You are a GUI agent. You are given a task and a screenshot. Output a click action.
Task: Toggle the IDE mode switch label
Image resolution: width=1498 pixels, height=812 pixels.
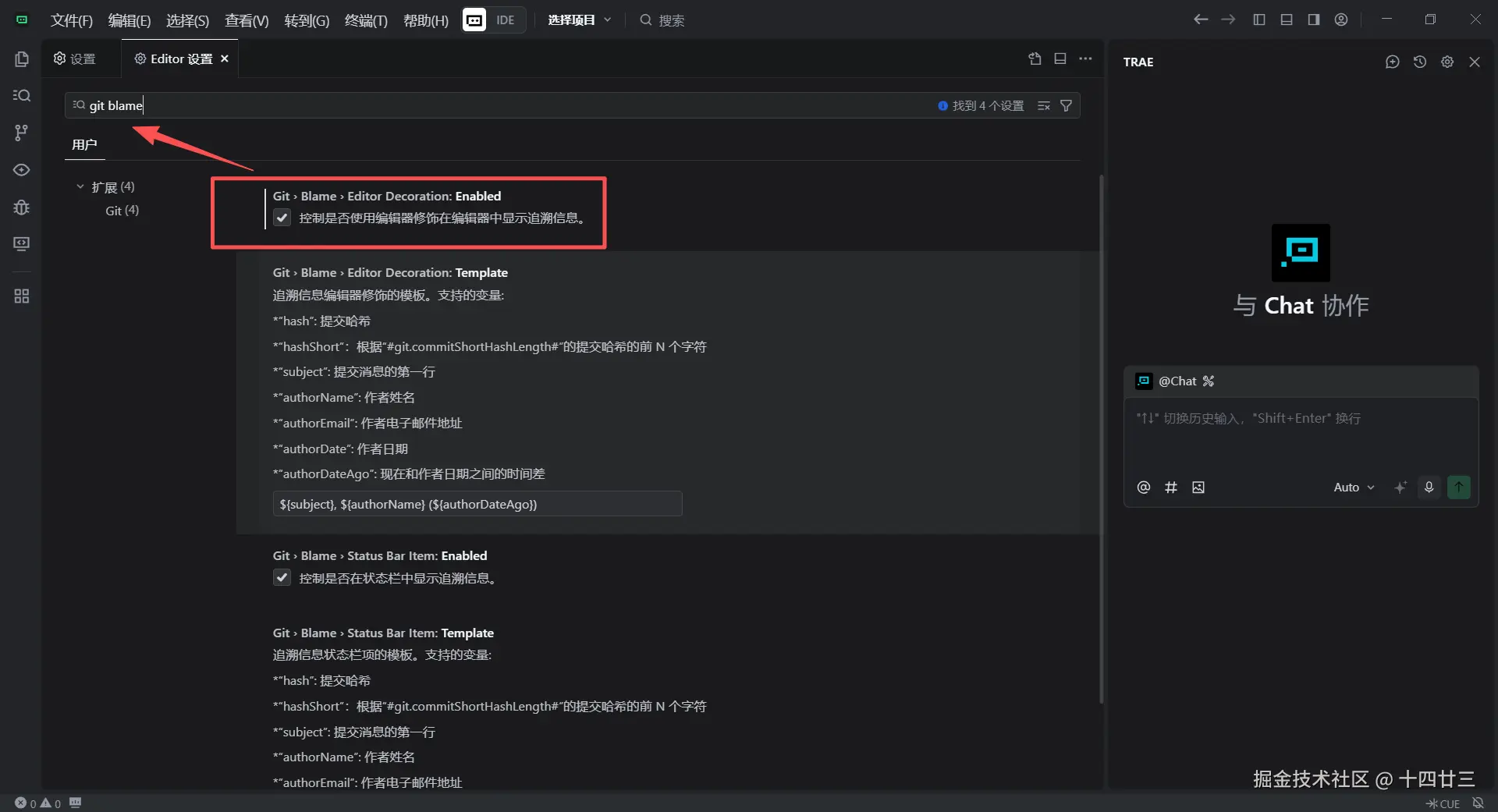pyautogui.click(x=506, y=20)
